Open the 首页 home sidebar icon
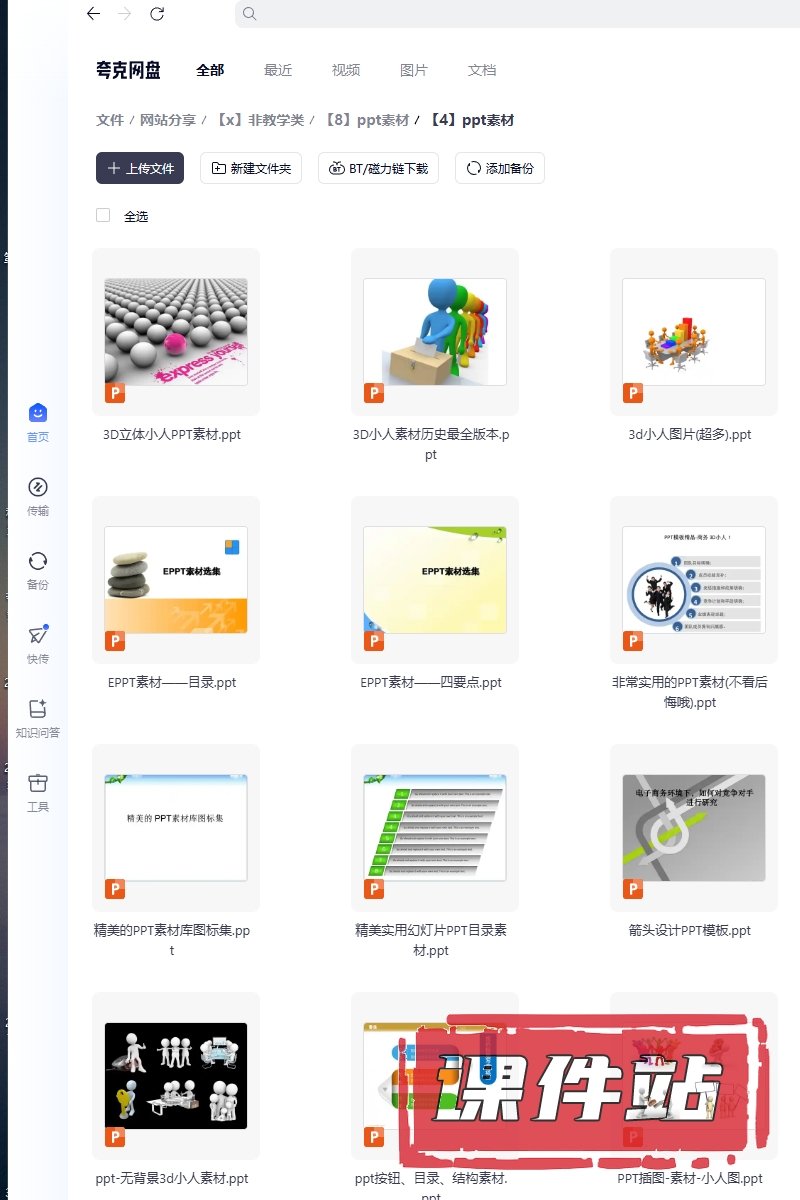The width and height of the screenshot is (800, 1200). pos(38,414)
